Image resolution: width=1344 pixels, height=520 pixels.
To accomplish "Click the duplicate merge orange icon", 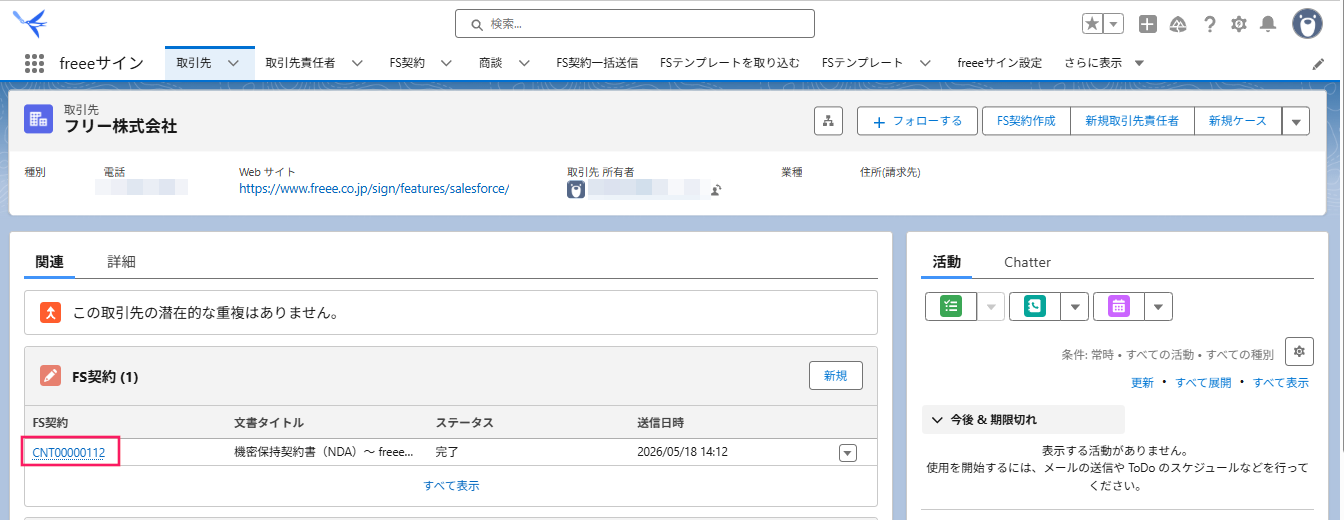I will coord(51,313).
